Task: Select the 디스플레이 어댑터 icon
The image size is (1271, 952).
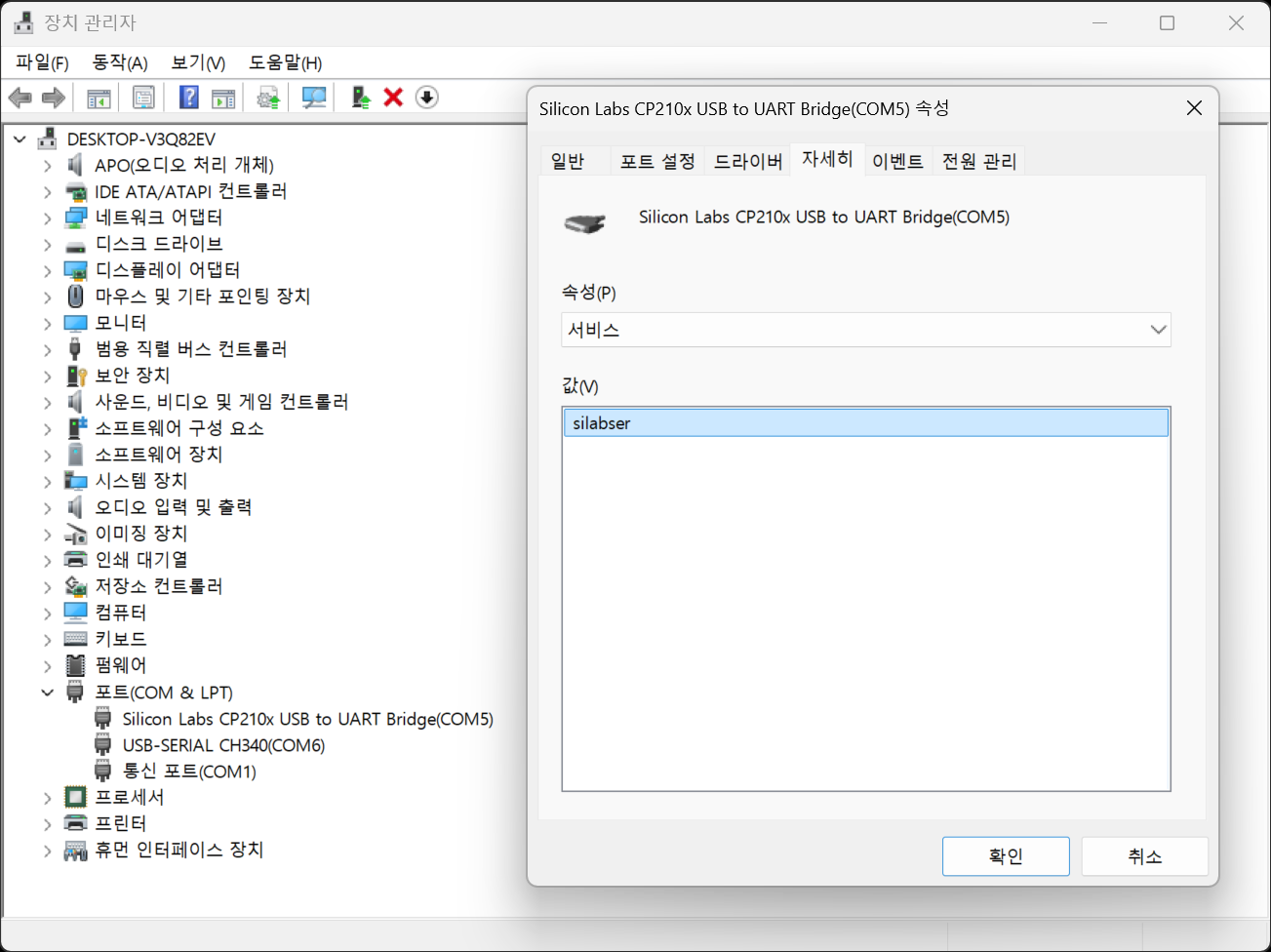Action: 75,270
